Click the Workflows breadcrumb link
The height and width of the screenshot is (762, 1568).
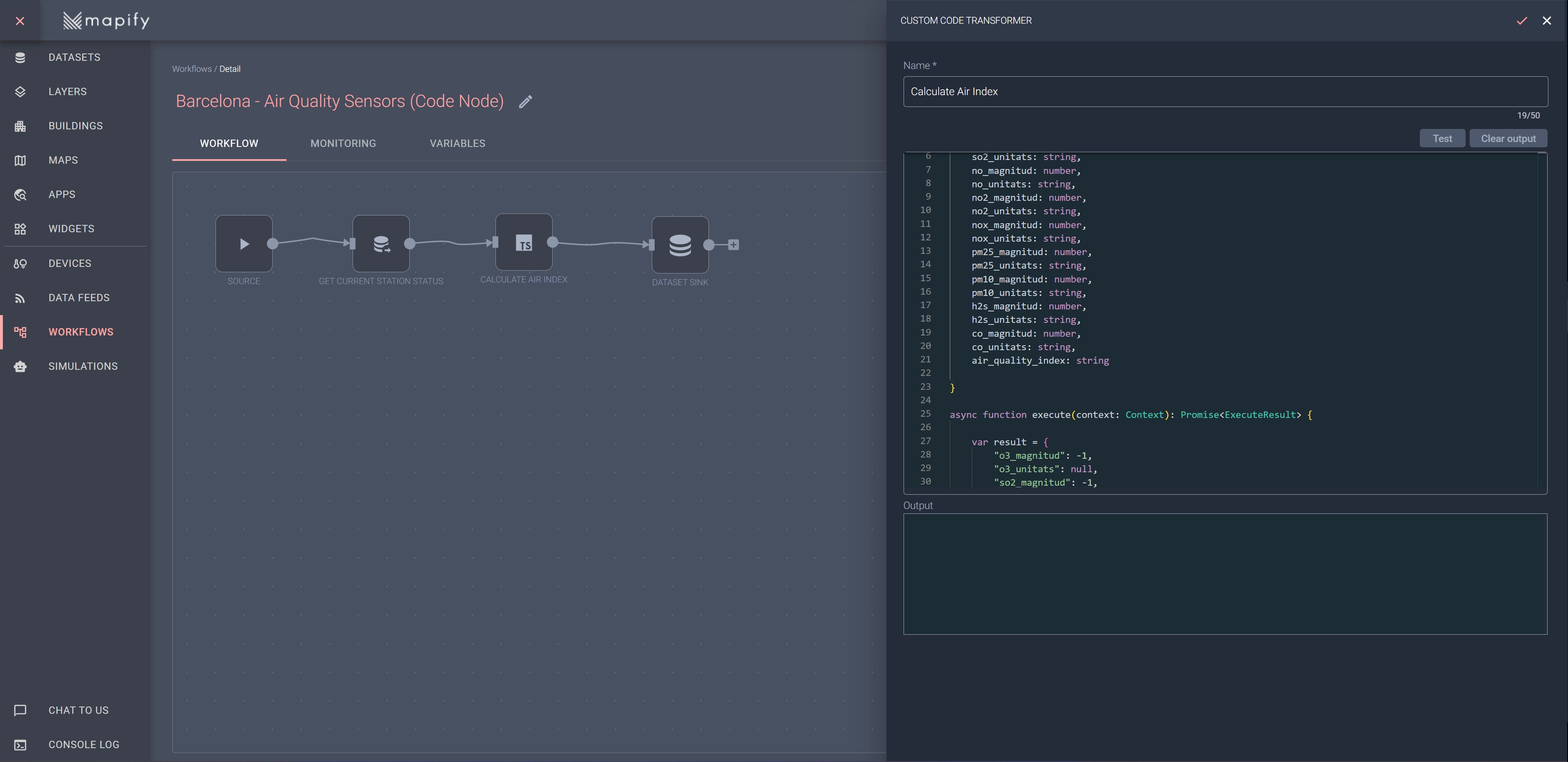coord(192,69)
